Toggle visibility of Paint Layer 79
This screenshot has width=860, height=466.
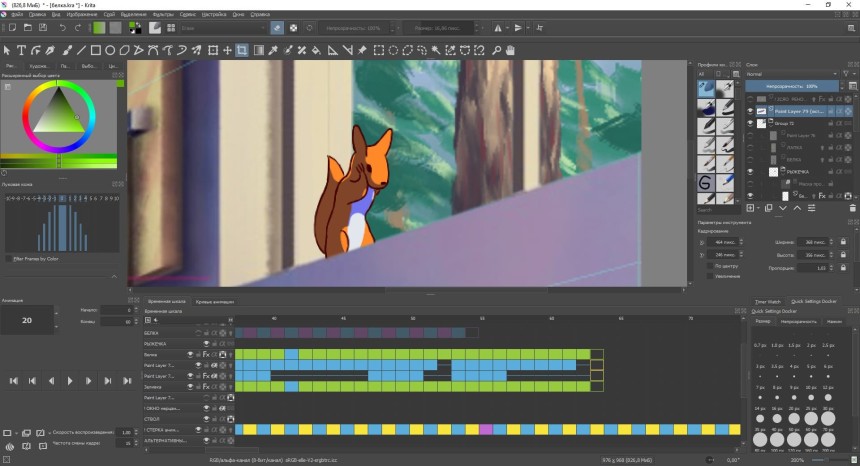click(751, 111)
